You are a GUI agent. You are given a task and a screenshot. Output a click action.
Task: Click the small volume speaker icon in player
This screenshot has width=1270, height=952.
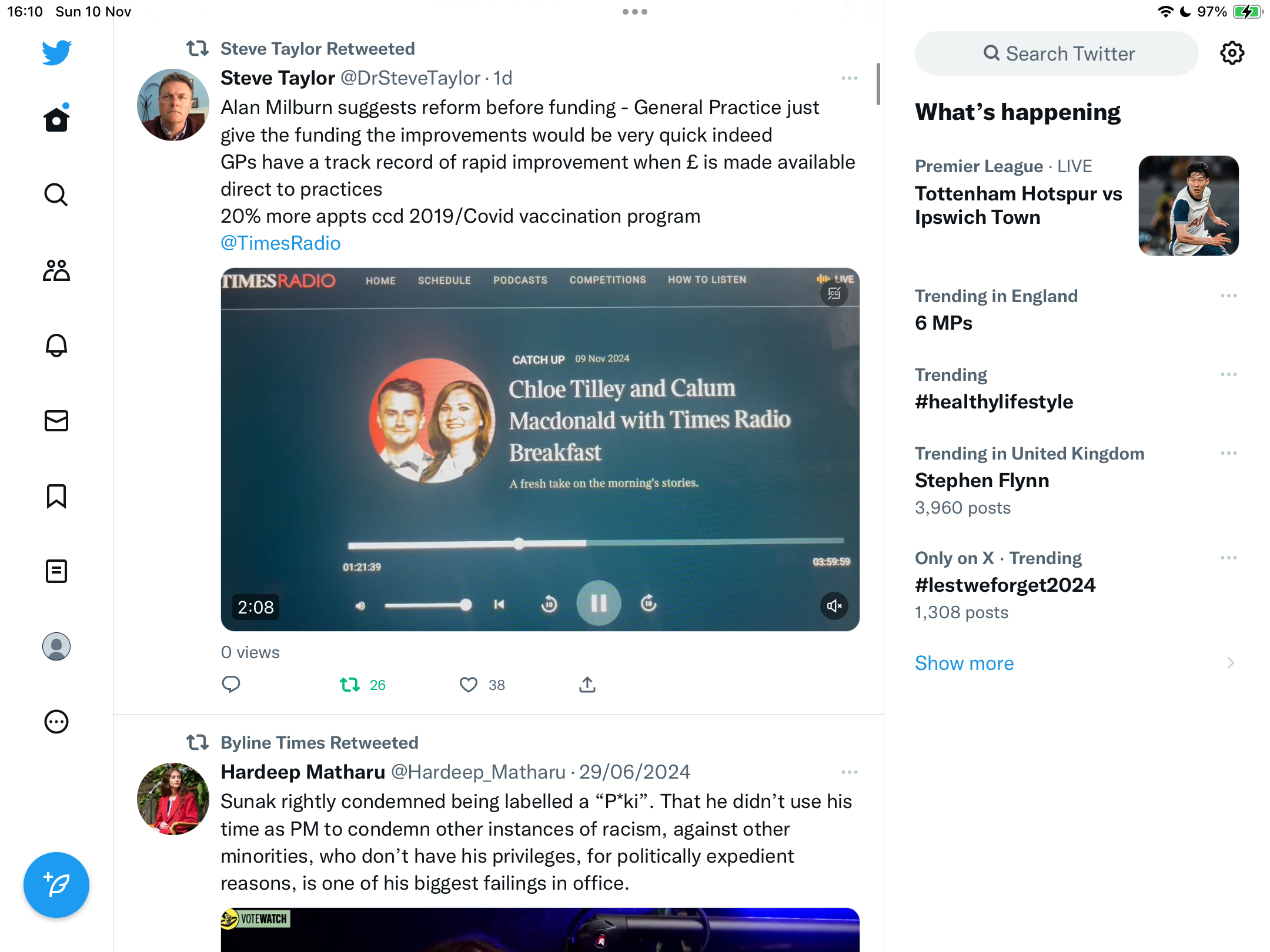(x=360, y=605)
